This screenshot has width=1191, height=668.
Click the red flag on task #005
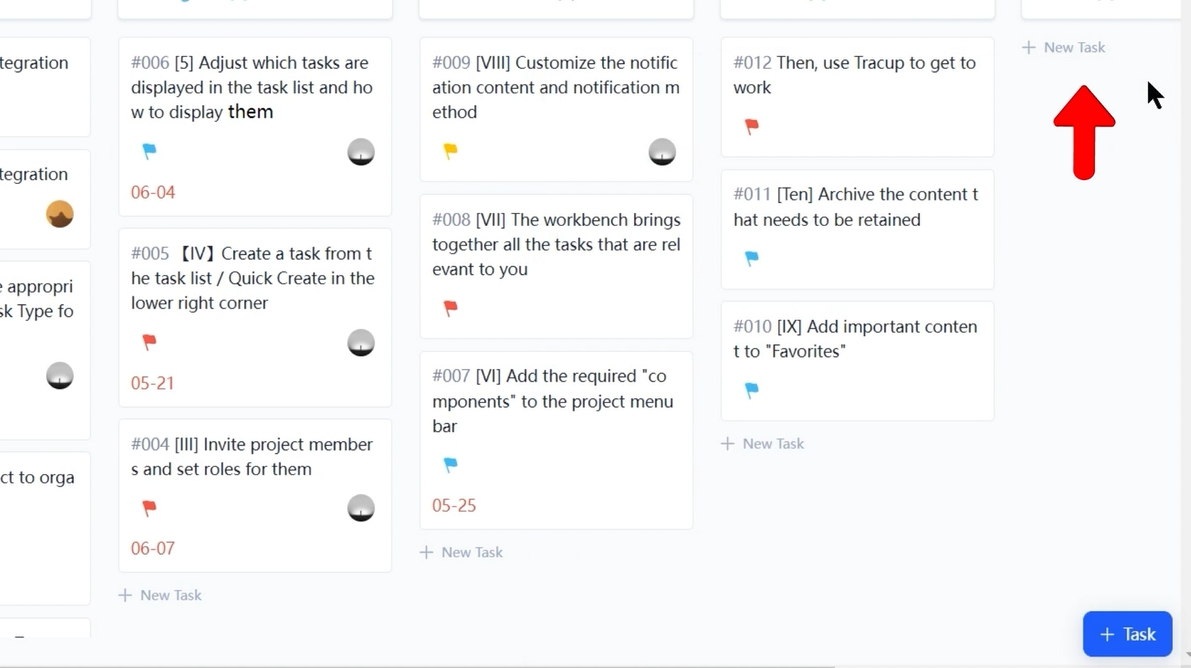coord(148,341)
